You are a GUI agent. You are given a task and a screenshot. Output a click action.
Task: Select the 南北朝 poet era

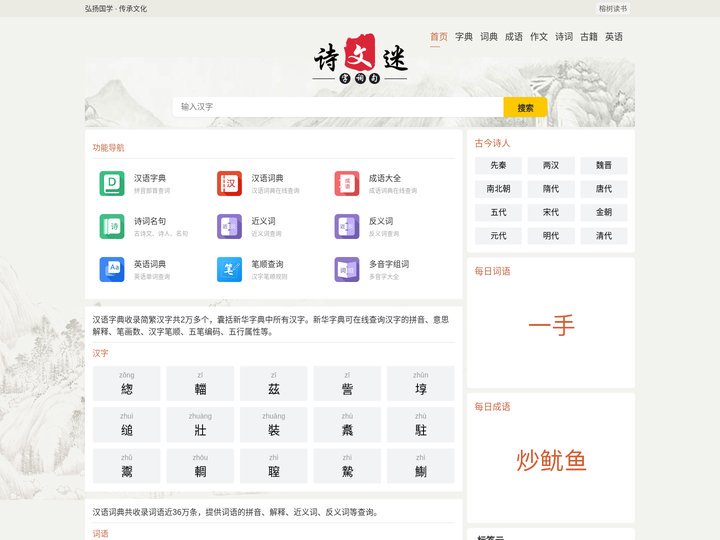coord(498,189)
